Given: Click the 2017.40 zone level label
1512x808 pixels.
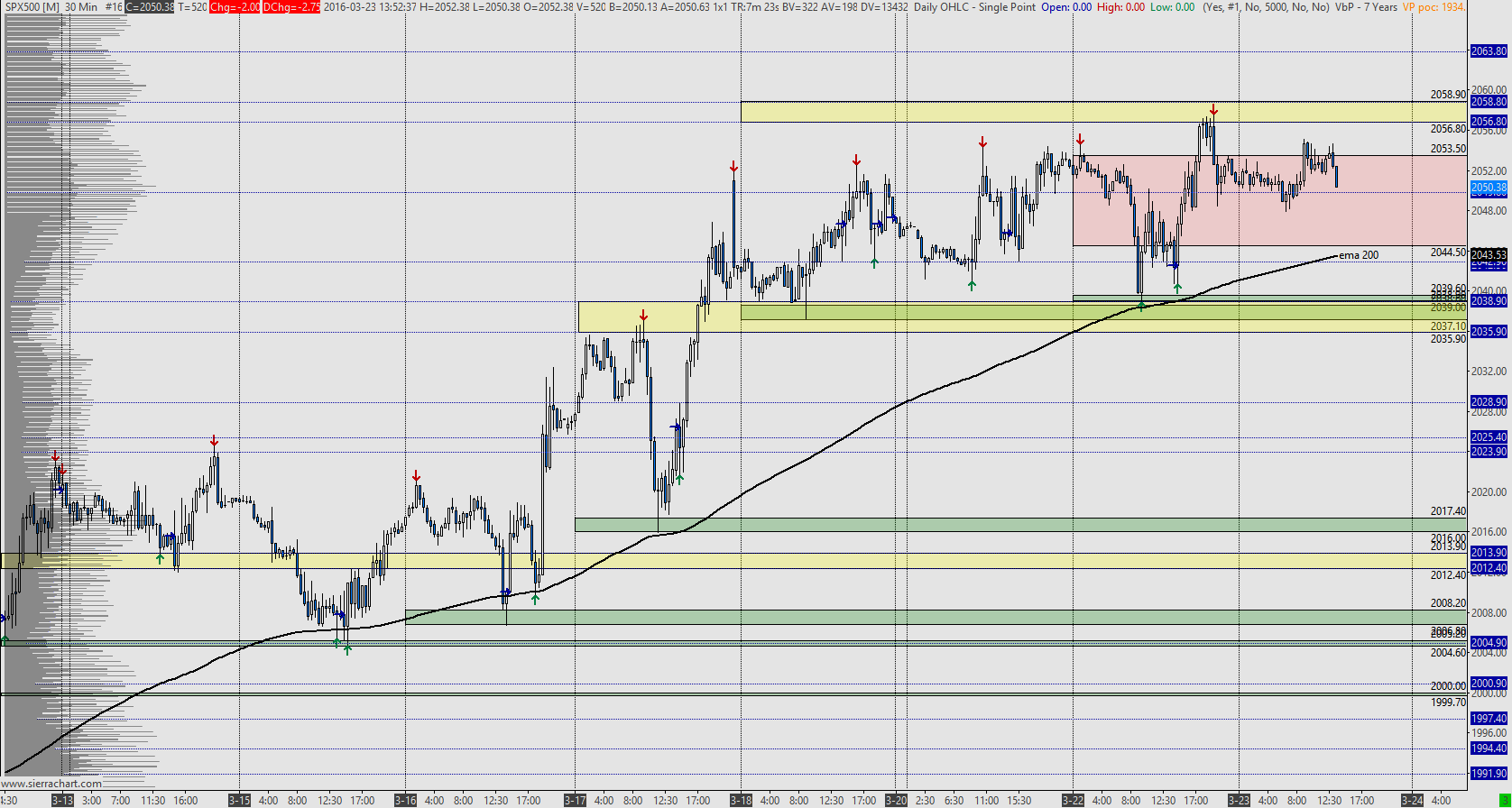Looking at the screenshot, I should coord(1448,511).
